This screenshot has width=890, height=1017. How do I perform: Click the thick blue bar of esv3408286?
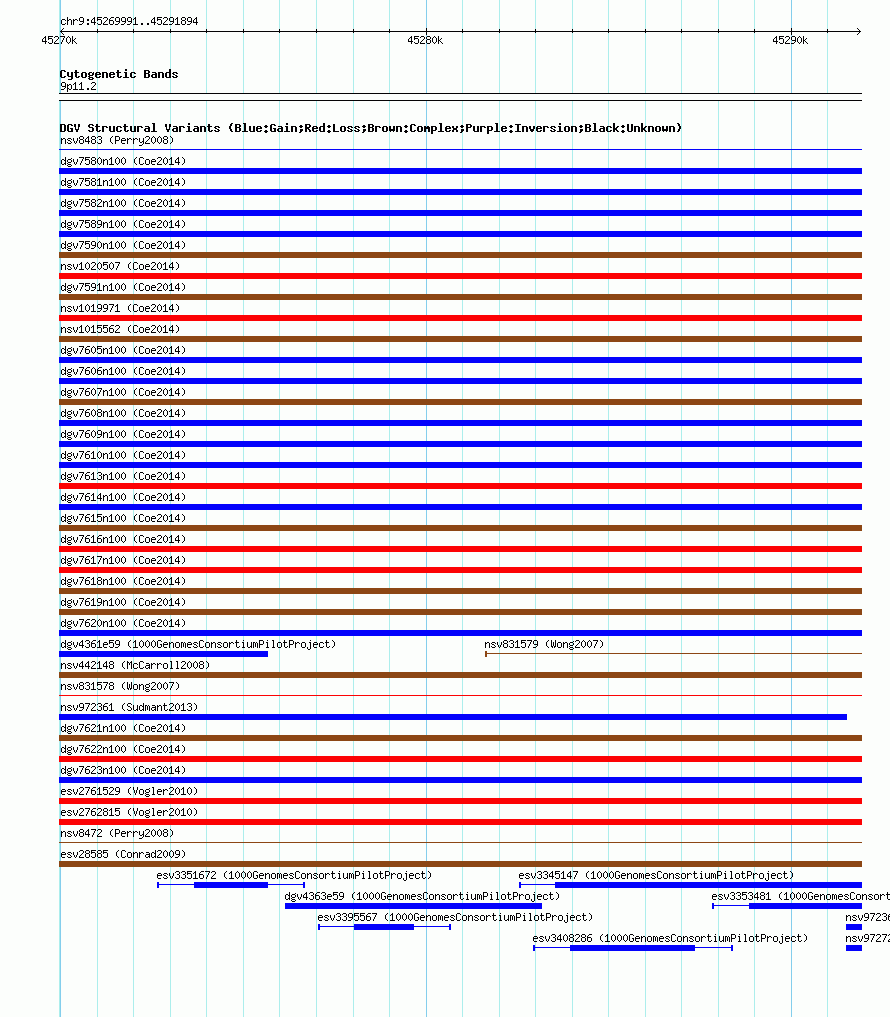point(632,948)
